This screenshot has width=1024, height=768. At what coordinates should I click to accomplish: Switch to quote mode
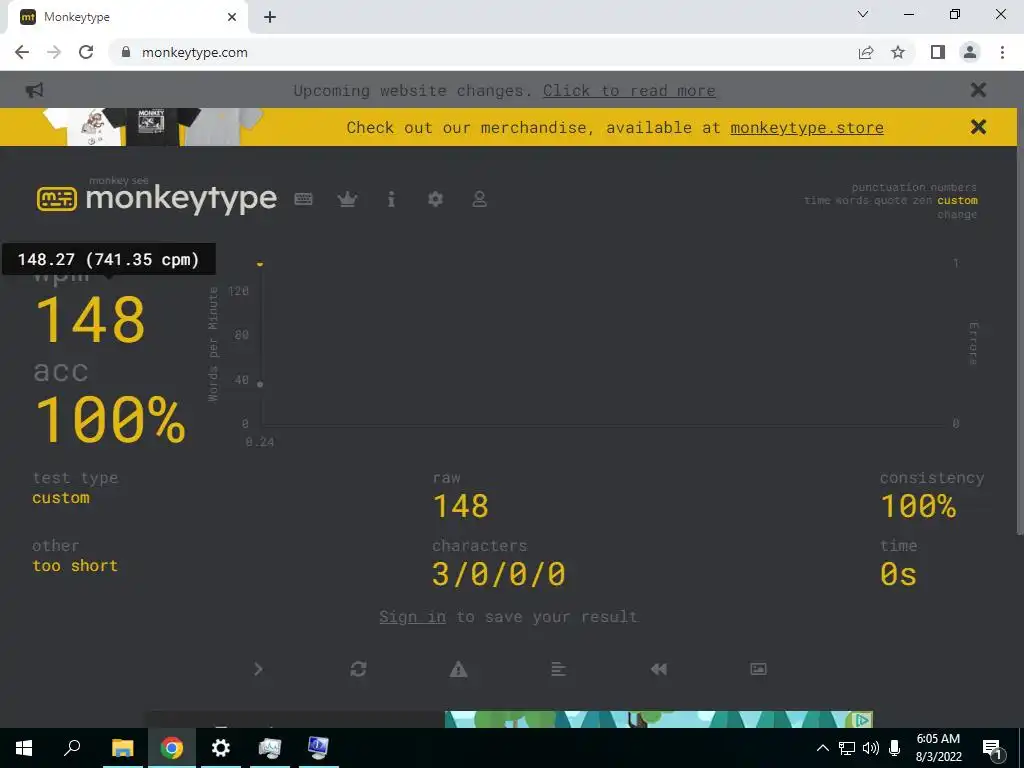[890, 200]
